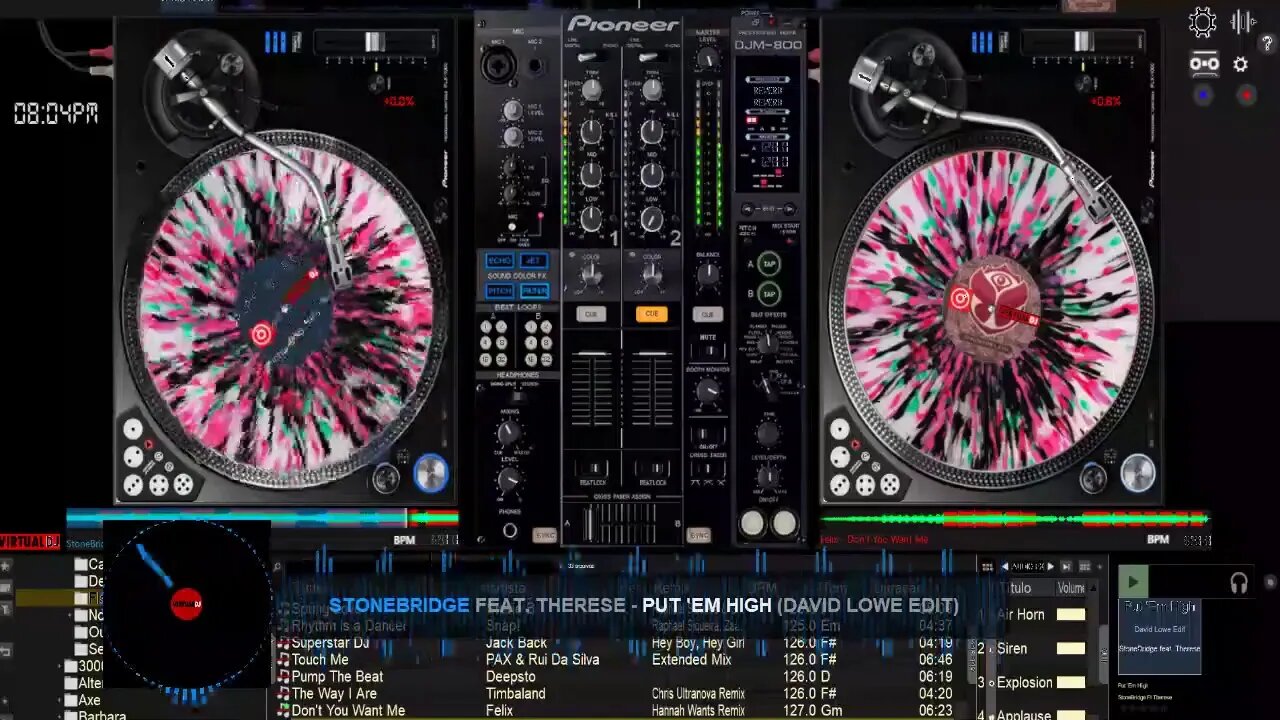Image resolution: width=1280 pixels, height=720 pixels.
Task: Tap the beat effect B TAP button
Action: click(x=768, y=294)
